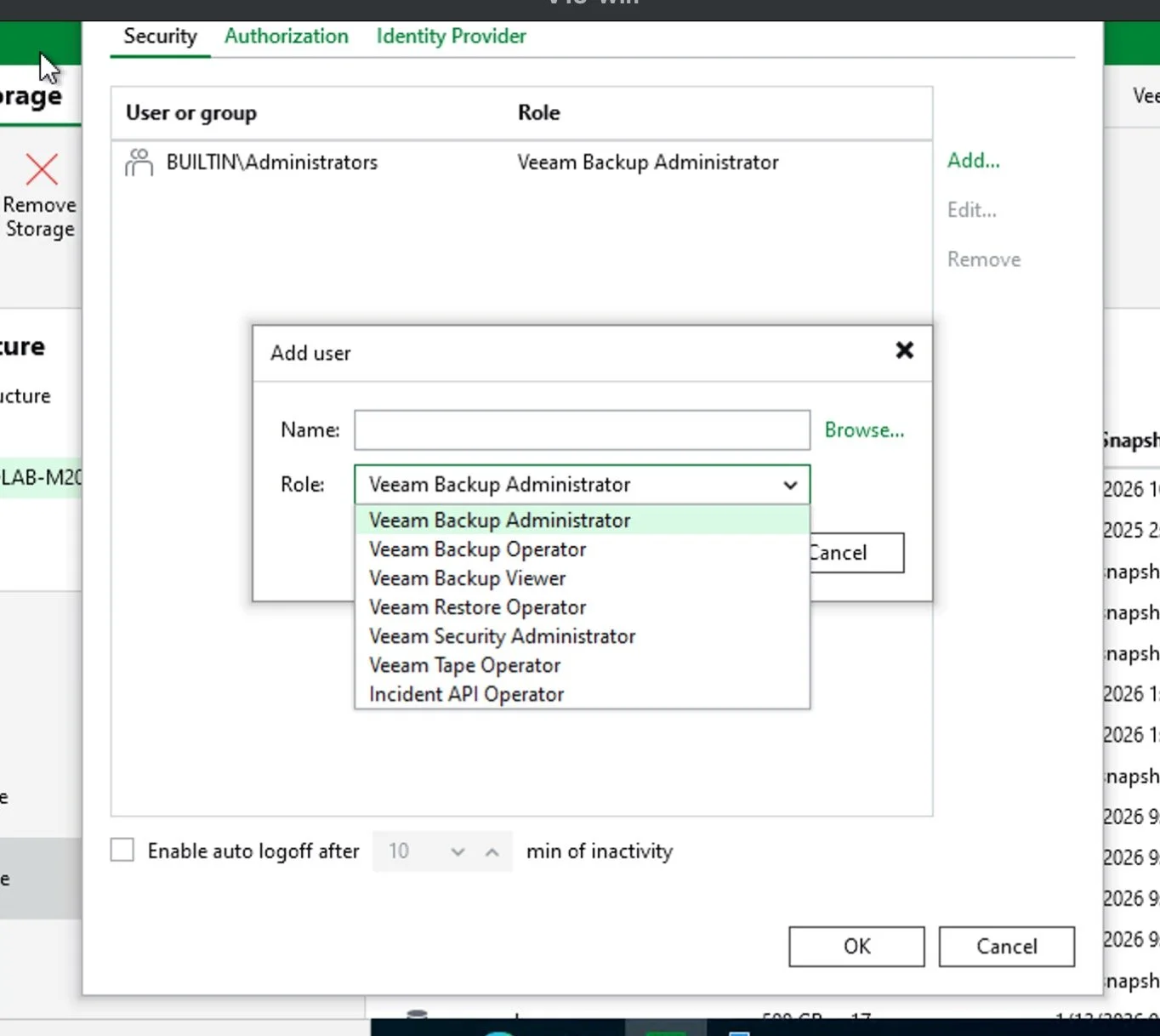Click the red Remove Storage icon

point(41,169)
